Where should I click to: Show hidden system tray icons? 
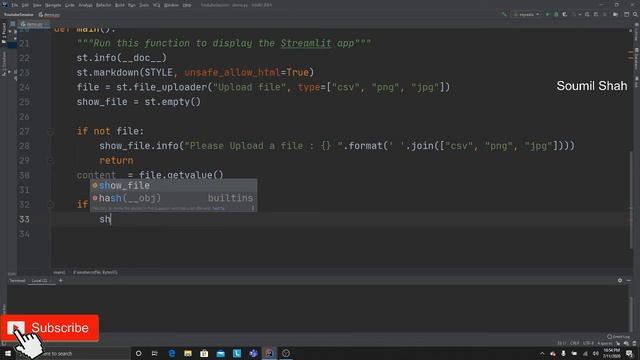click(542, 353)
